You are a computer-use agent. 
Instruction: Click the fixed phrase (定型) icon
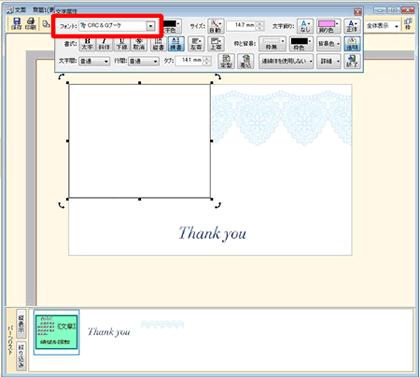[226, 61]
